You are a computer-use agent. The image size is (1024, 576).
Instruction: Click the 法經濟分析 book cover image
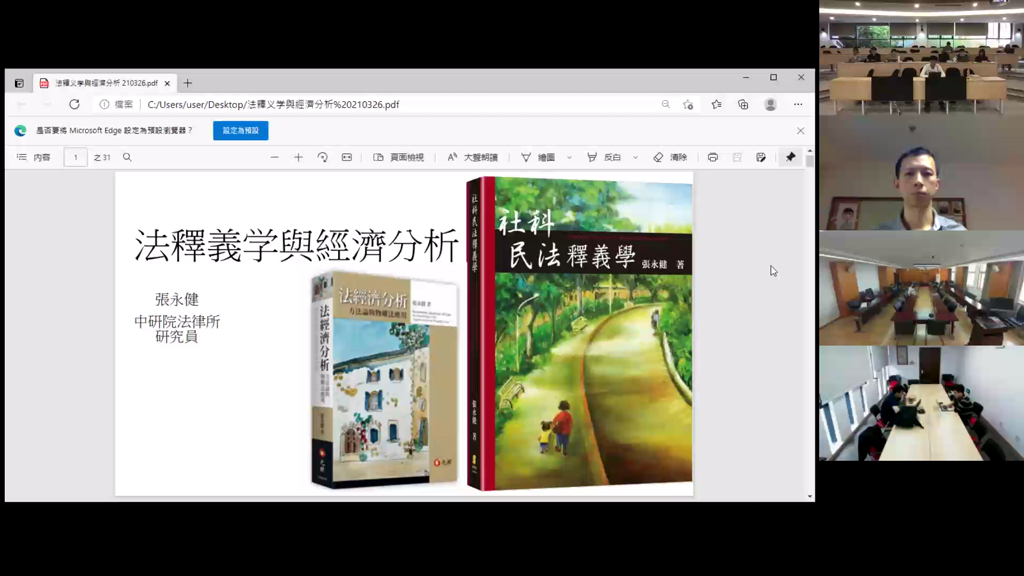tap(385, 379)
